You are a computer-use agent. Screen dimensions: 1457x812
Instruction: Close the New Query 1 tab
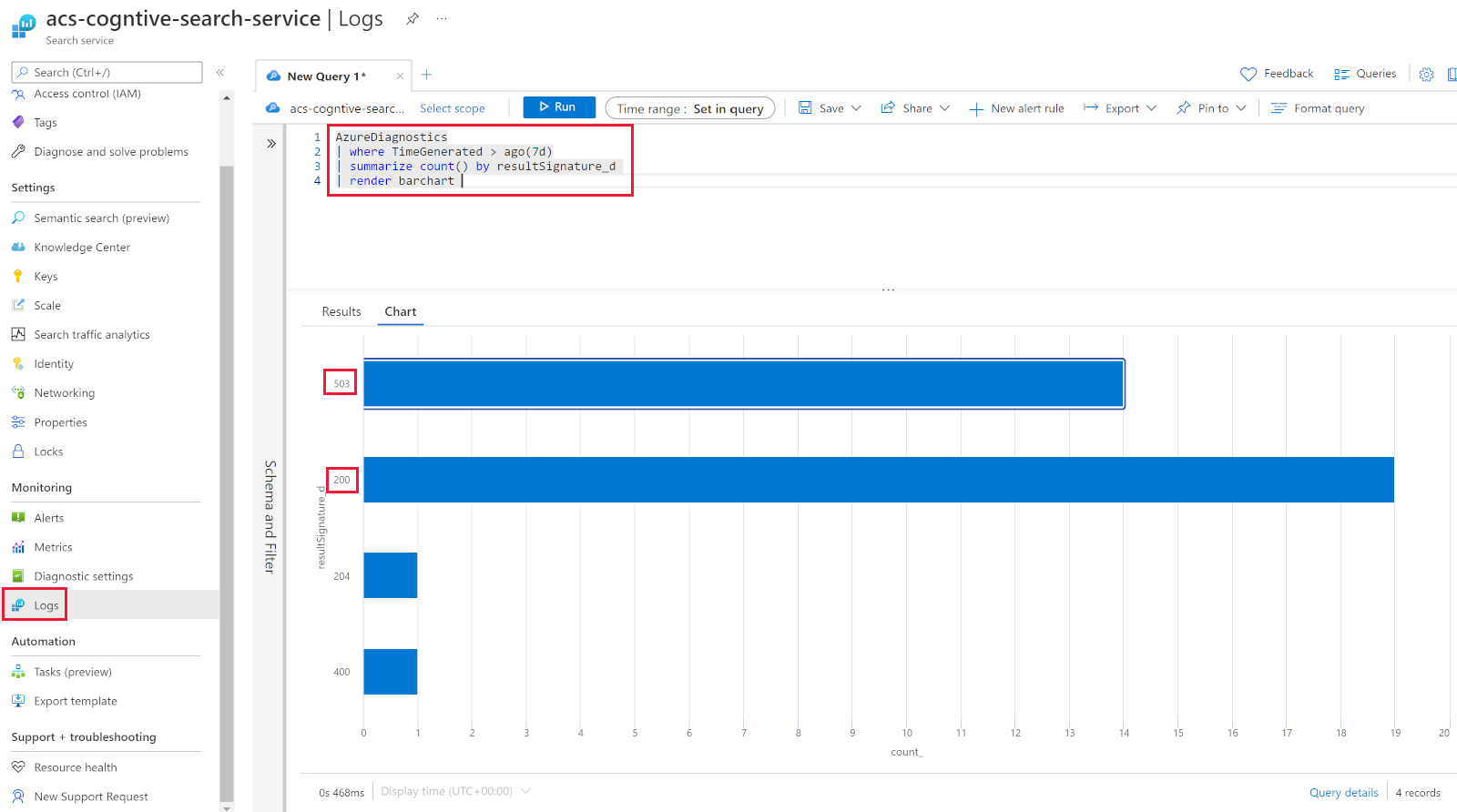400,76
